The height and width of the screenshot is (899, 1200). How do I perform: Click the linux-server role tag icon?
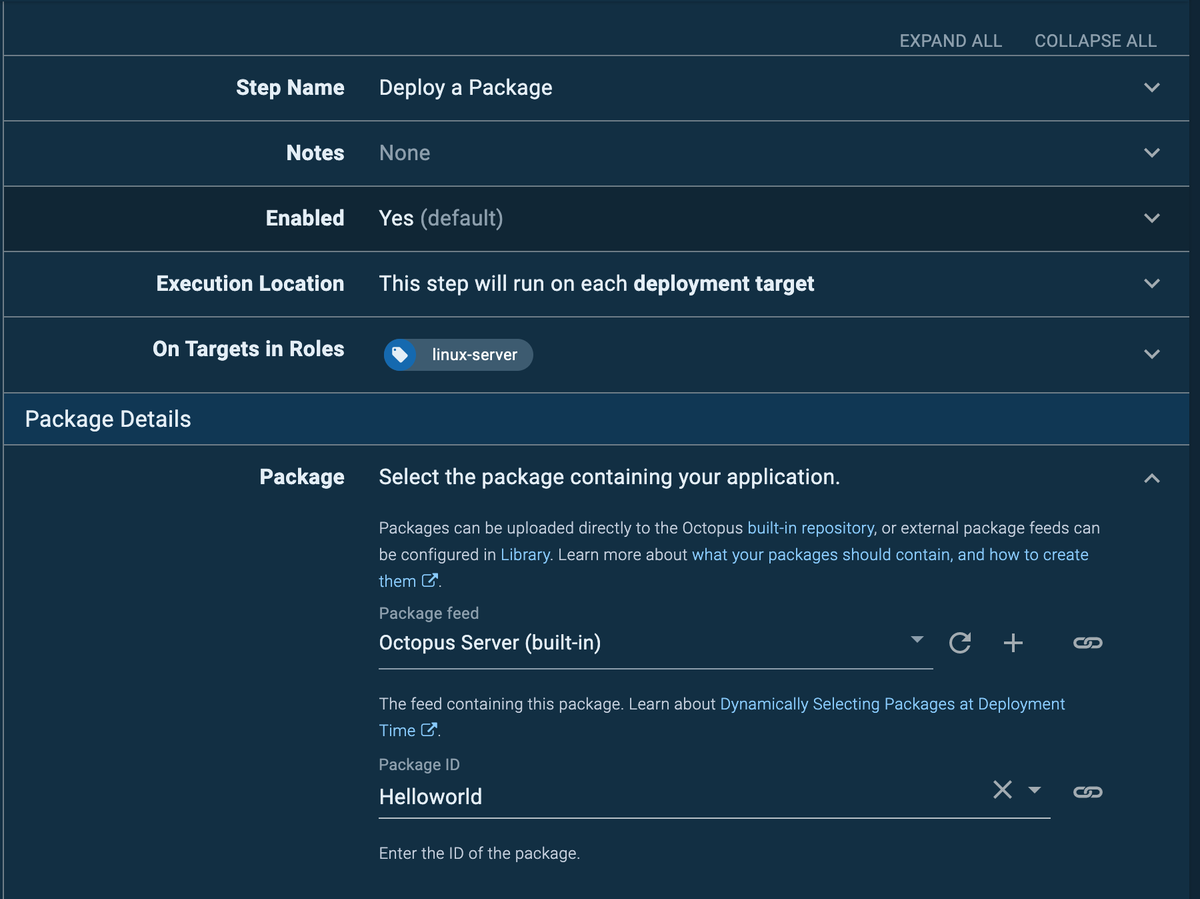pos(400,355)
